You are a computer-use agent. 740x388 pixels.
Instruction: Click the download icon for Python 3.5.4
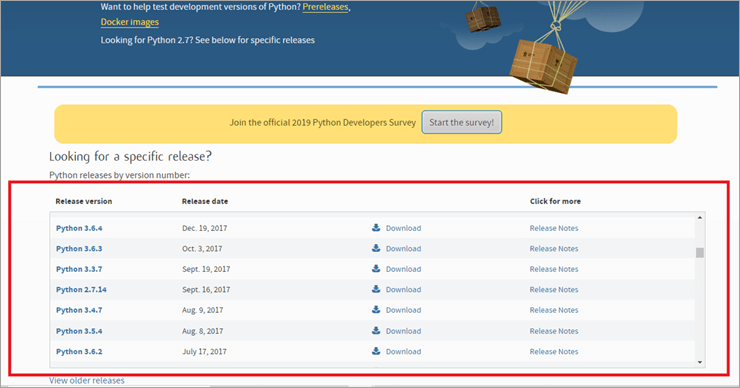pos(376,330)
